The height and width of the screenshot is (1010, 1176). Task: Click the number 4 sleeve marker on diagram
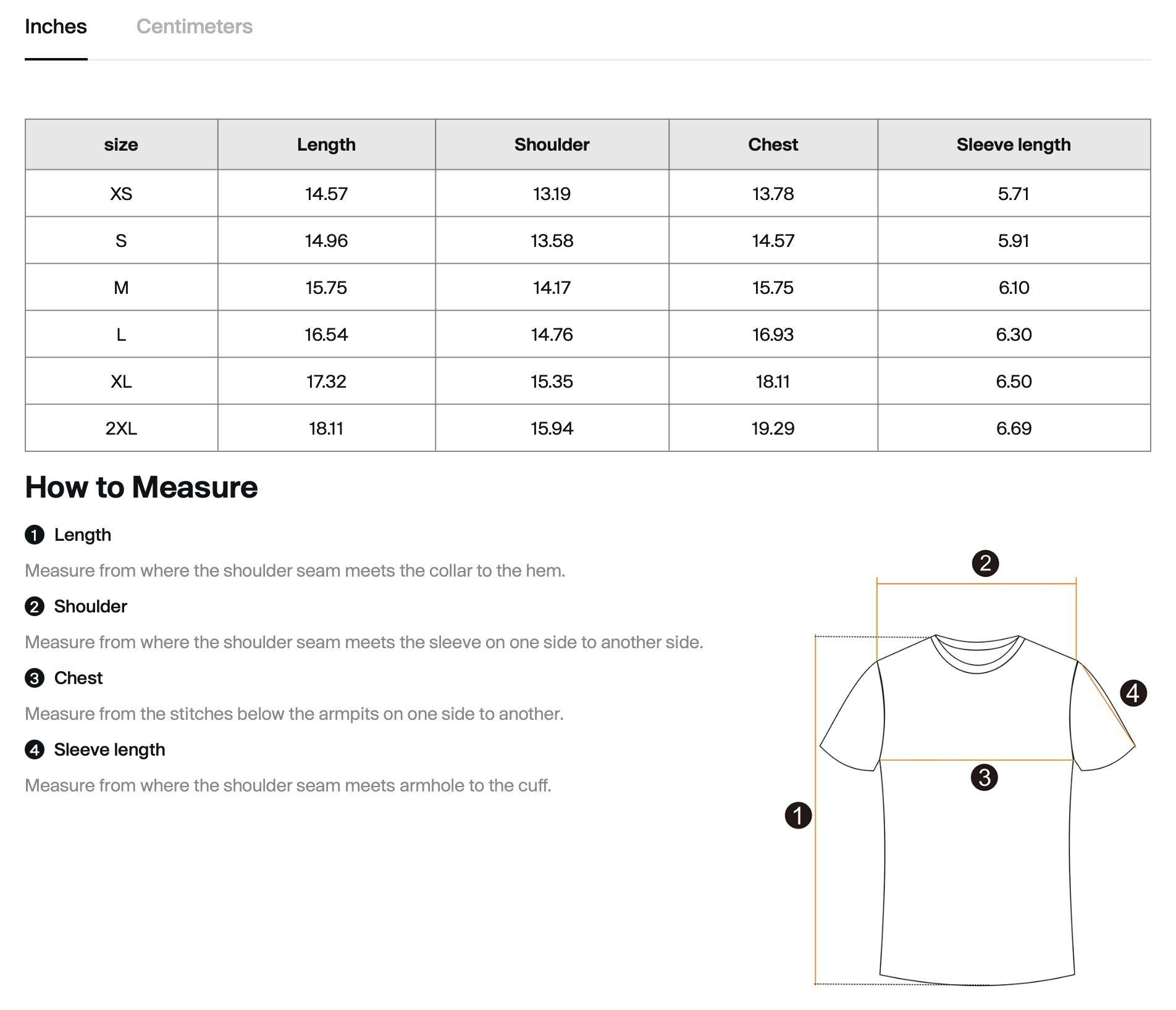click(x=1133, y=693)
